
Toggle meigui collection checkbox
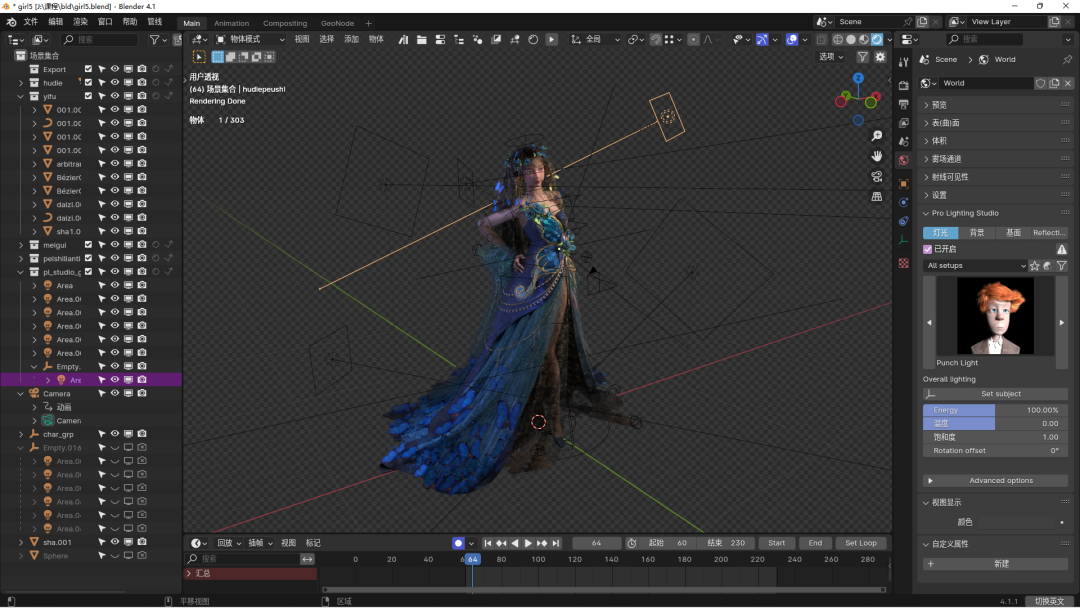[88, 244]
